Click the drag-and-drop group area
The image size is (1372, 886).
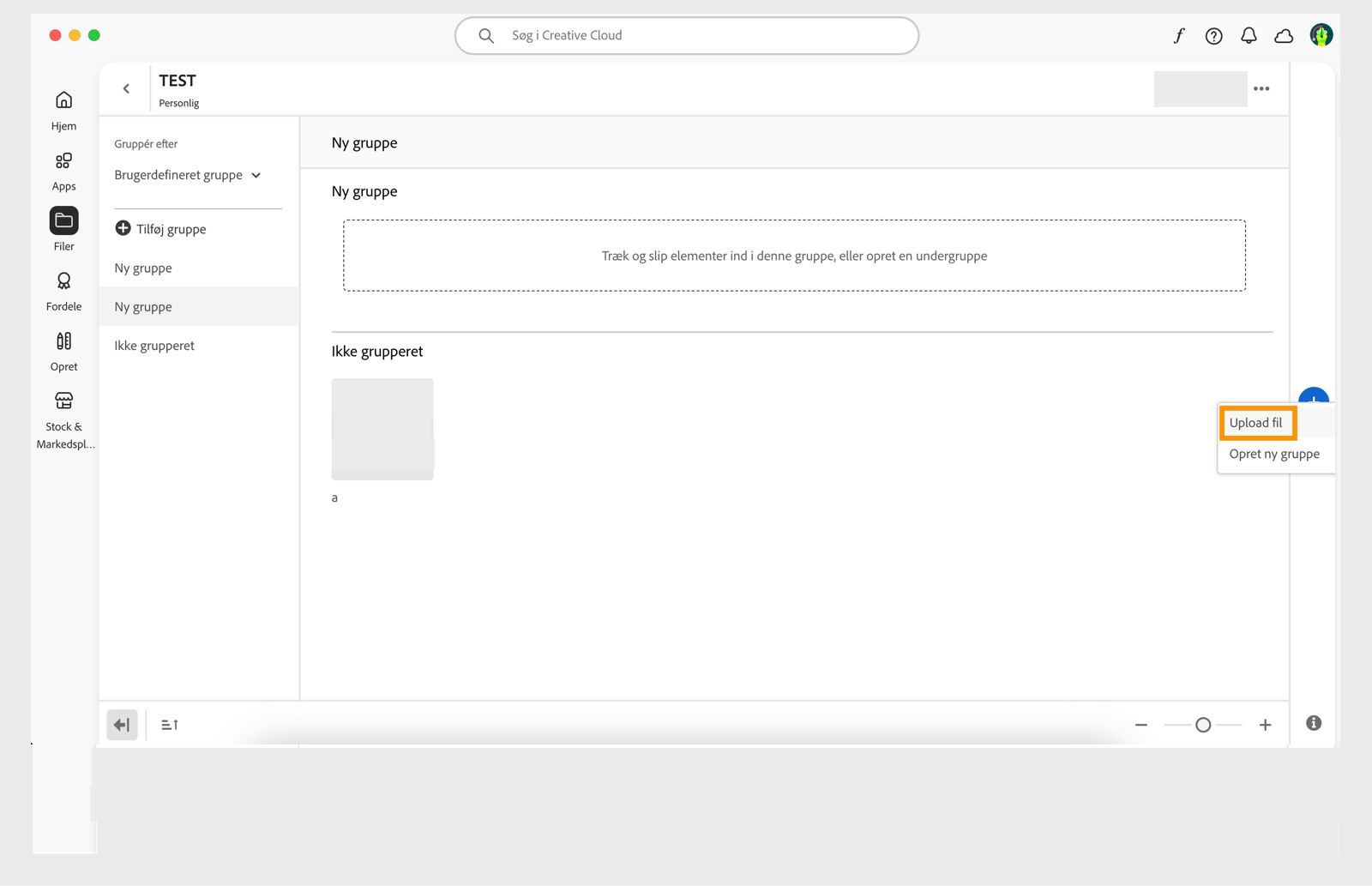coord(794,256)
